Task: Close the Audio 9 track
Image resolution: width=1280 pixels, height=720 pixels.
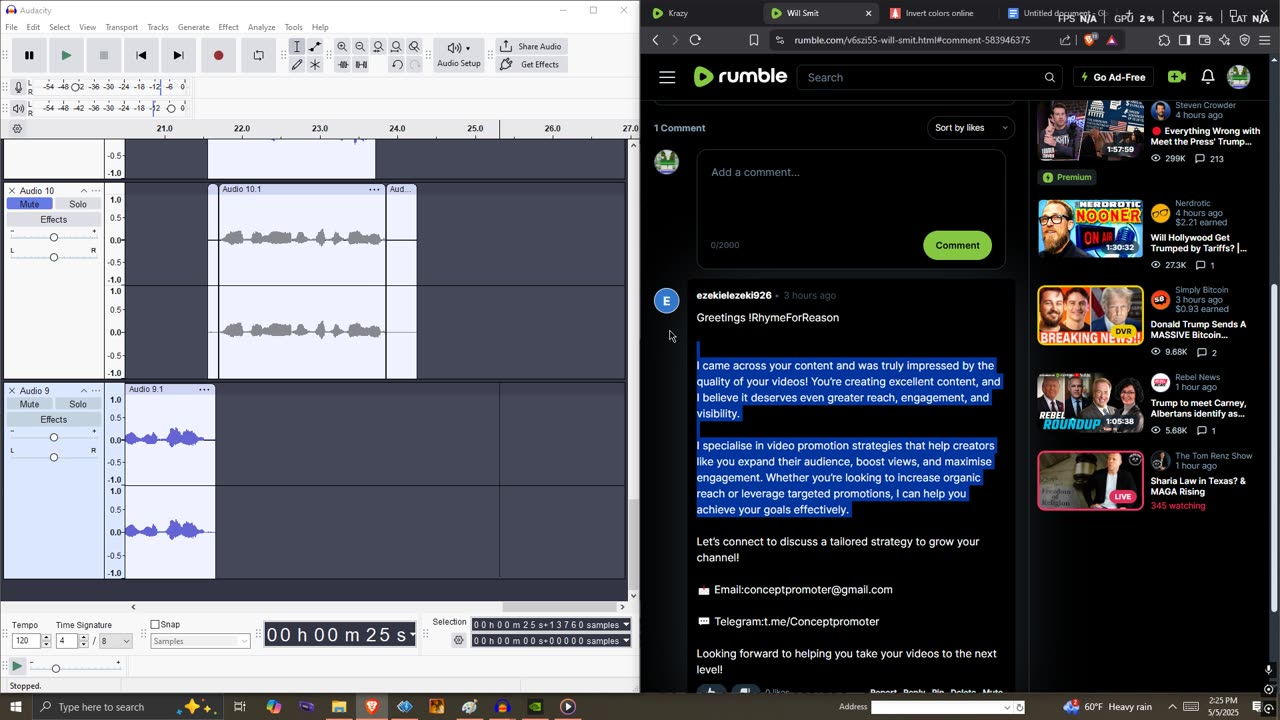Action: click(12, 390)
